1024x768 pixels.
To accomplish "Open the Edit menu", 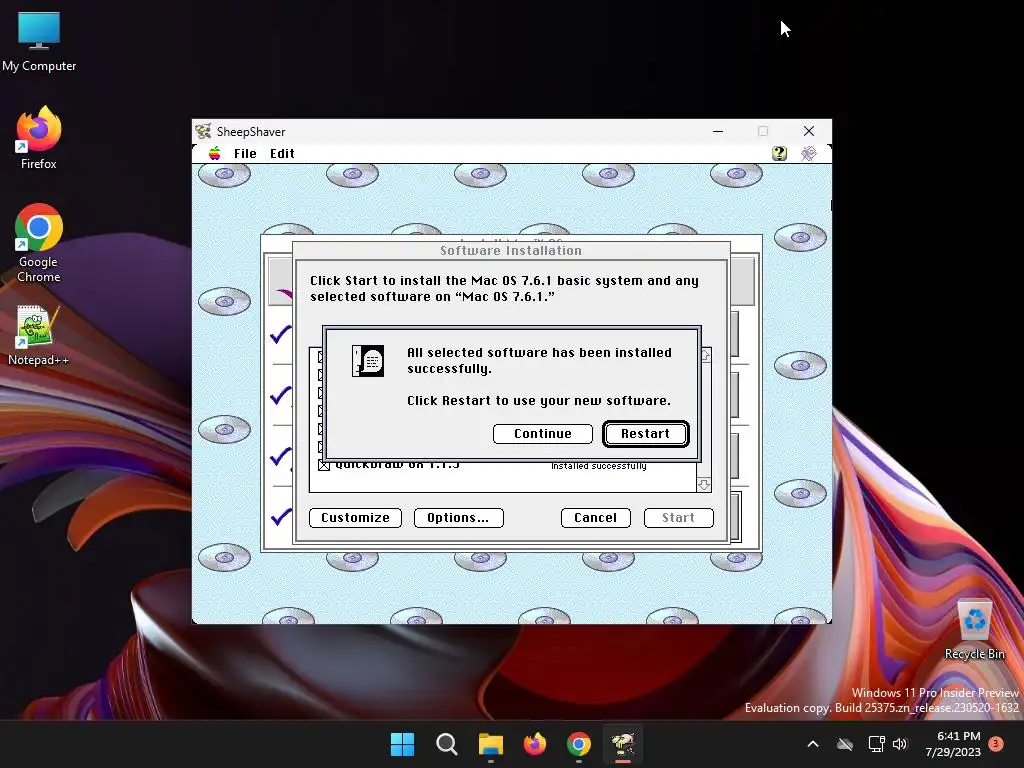I will [282, 153].
